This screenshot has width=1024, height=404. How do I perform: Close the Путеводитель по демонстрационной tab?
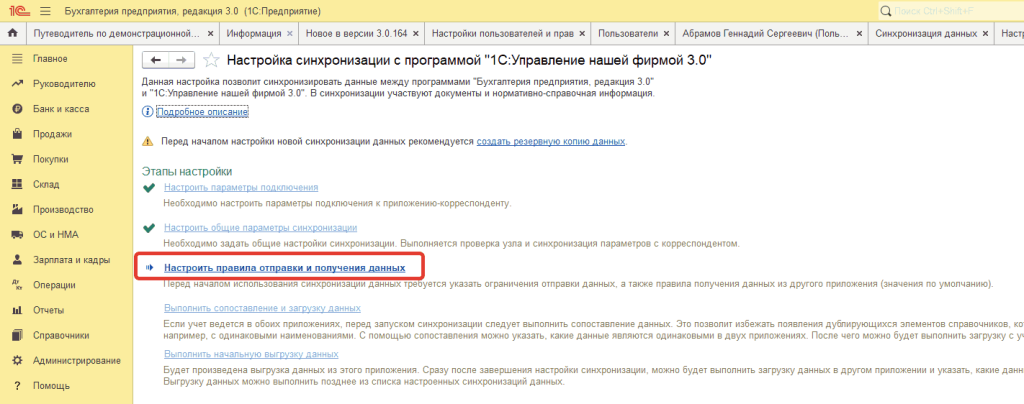[210, 33]
